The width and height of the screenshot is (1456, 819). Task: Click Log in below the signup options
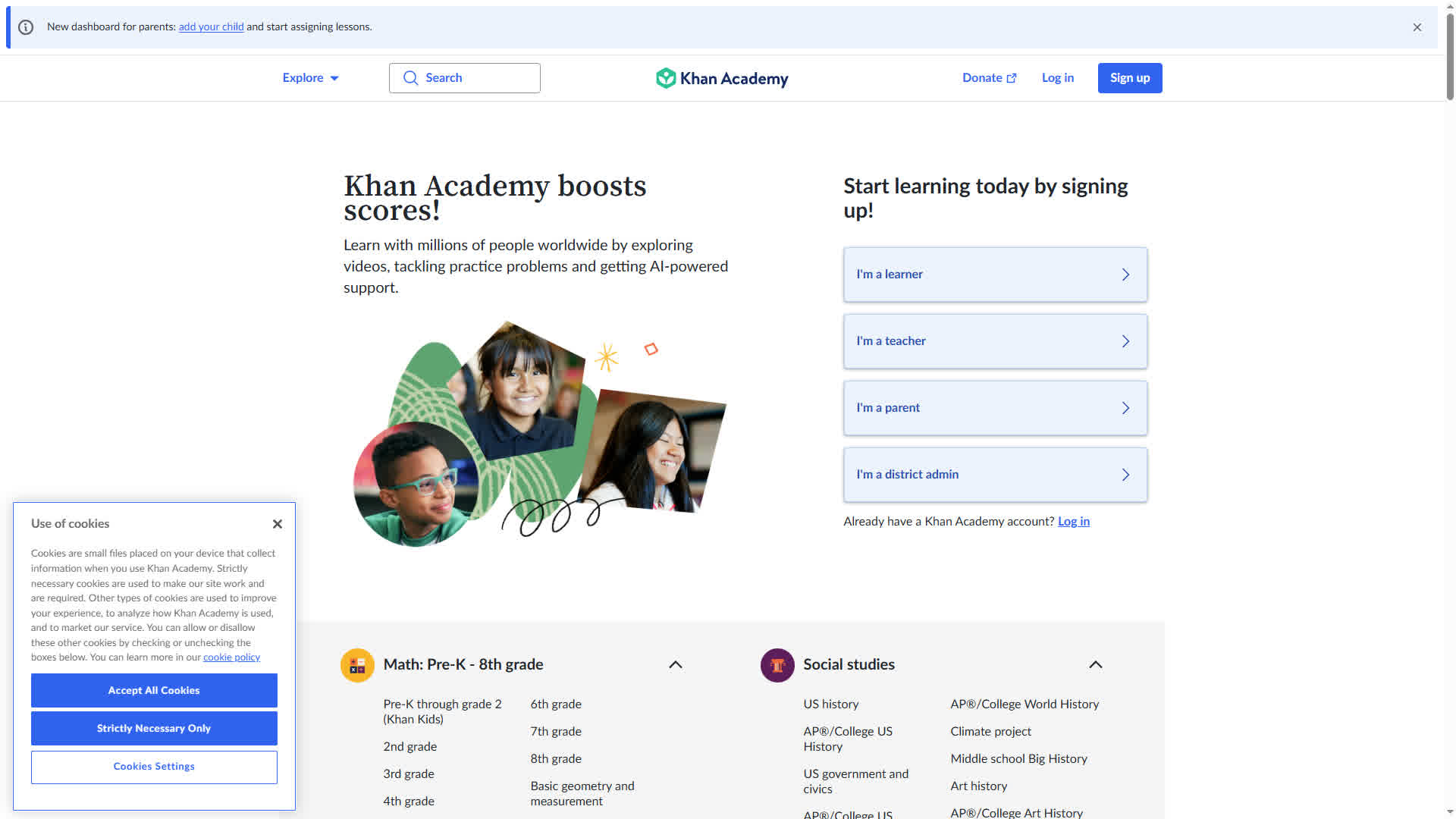pyautogui.click(x=1074, y=522)
